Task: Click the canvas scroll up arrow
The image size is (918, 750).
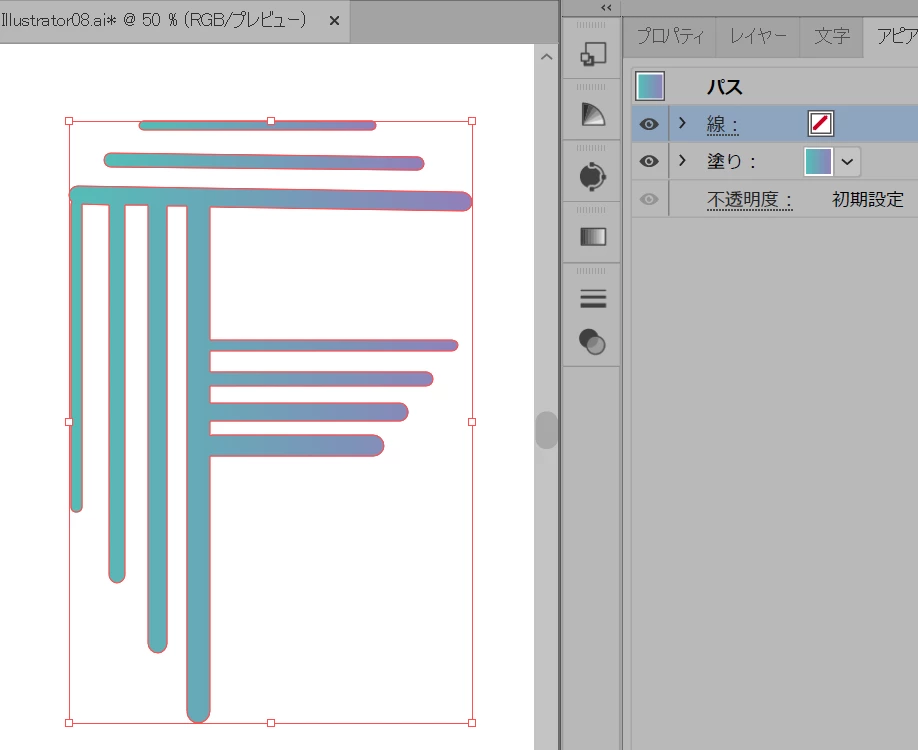Action: 546,57
